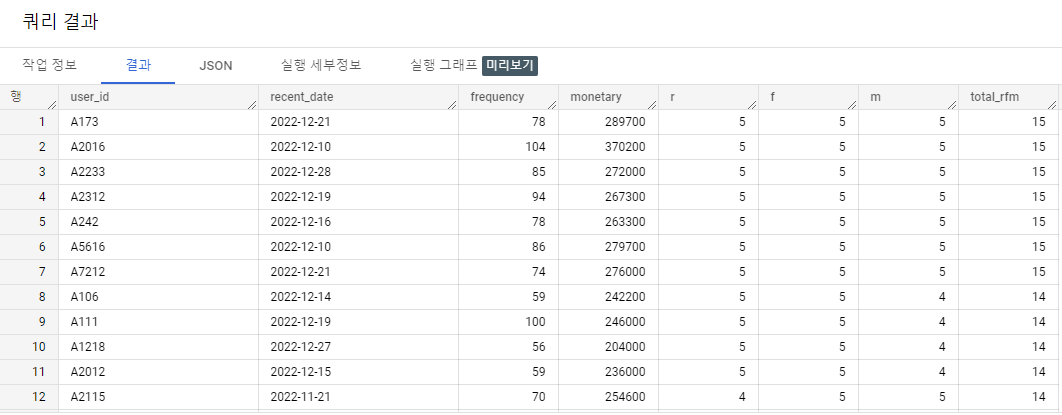Select the A1218 user_id cell
This screenshot has width=1062, height=415.
(158, 347)
